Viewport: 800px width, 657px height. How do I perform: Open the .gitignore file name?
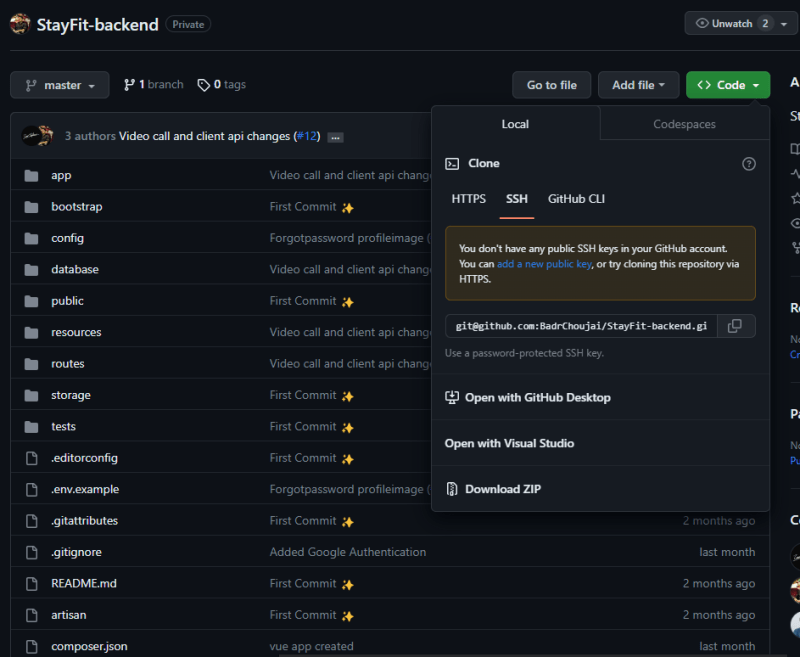pos(76,552)
